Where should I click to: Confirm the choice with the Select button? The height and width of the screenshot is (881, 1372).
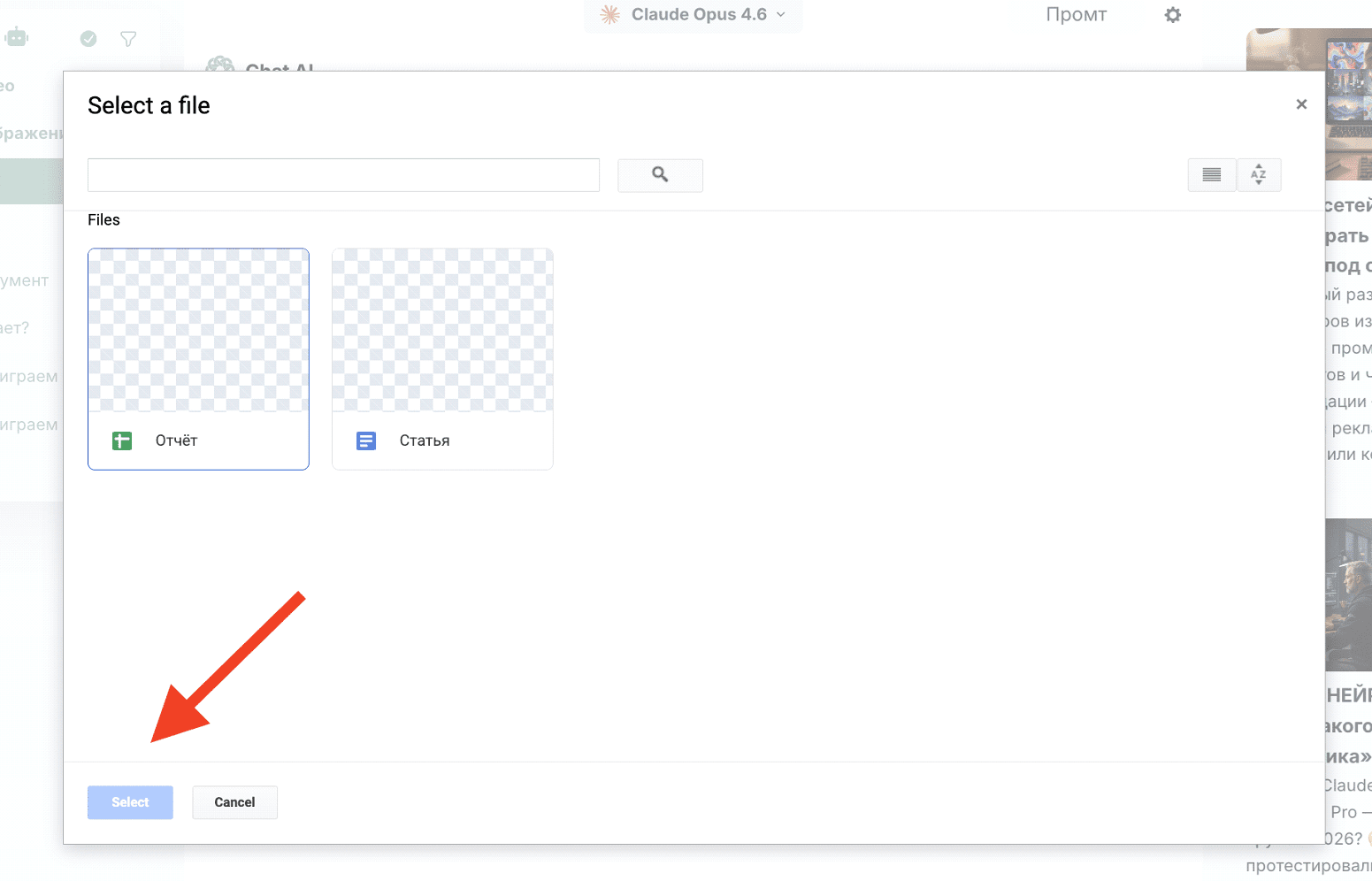[x=130, y=802]
